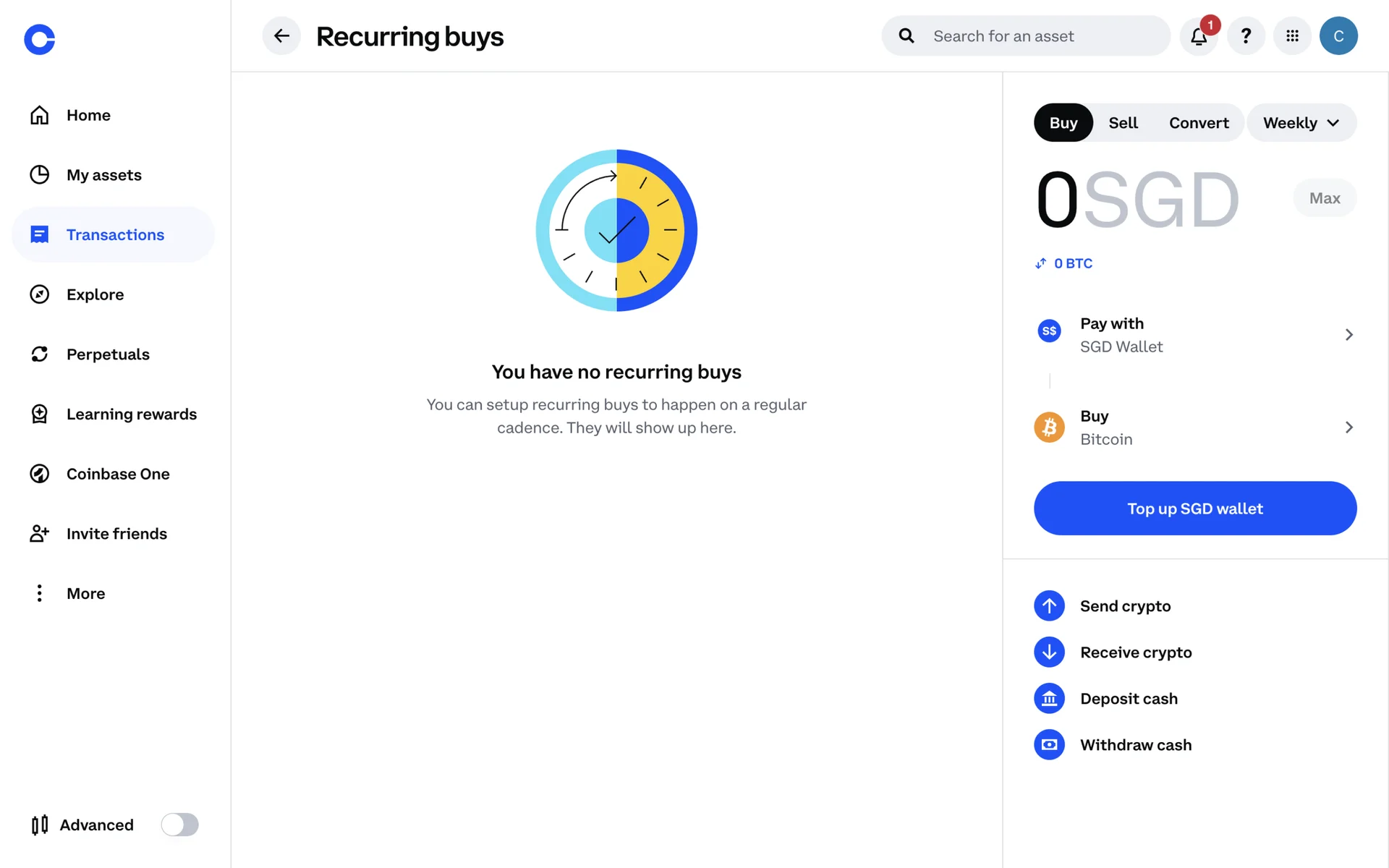Click the Deposit cash bank icon
The height and width of the screenshot is (868, 1389).
point(1049,699)
